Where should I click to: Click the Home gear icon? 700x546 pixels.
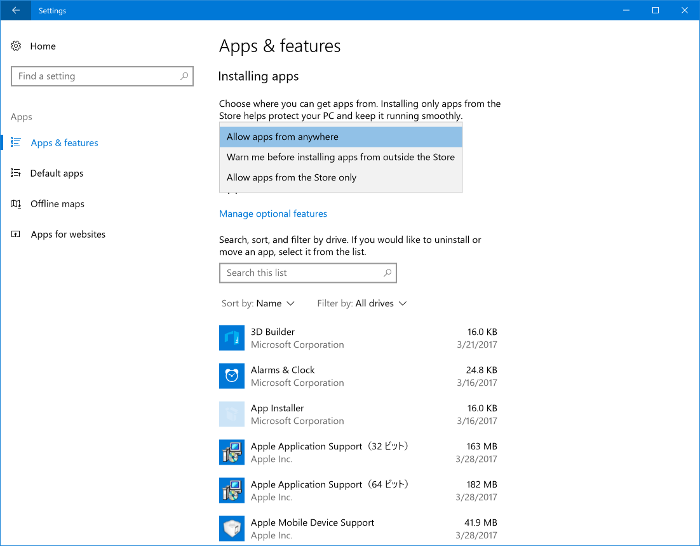(16, 46)
